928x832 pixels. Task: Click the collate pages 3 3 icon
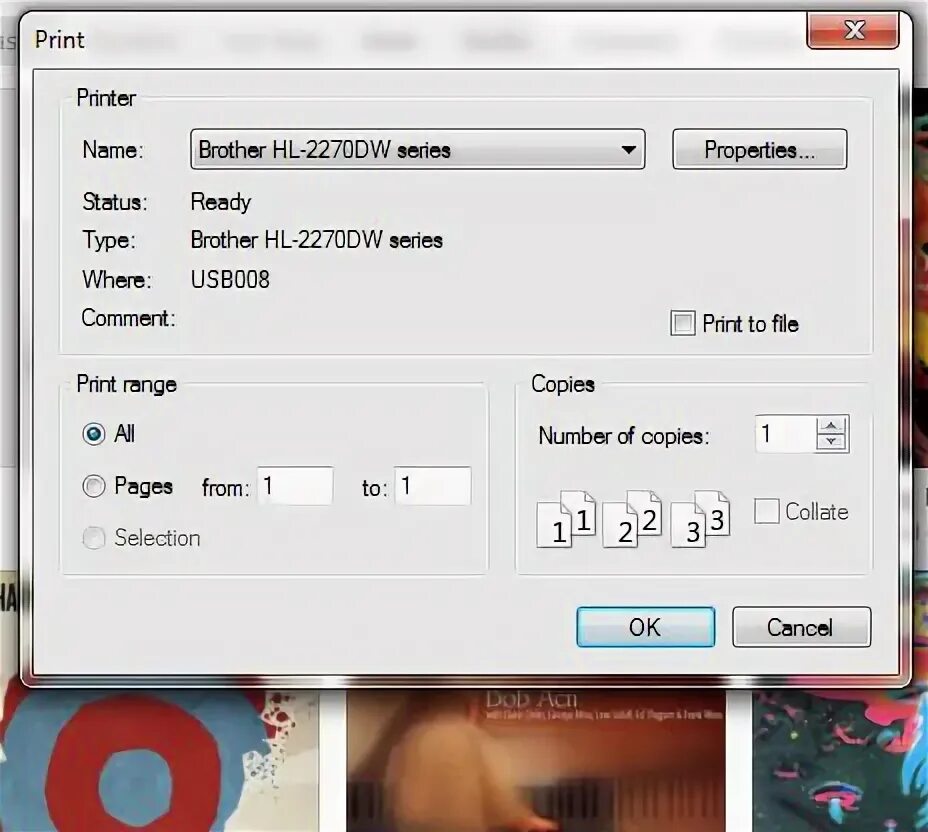(x=700, y=519)
